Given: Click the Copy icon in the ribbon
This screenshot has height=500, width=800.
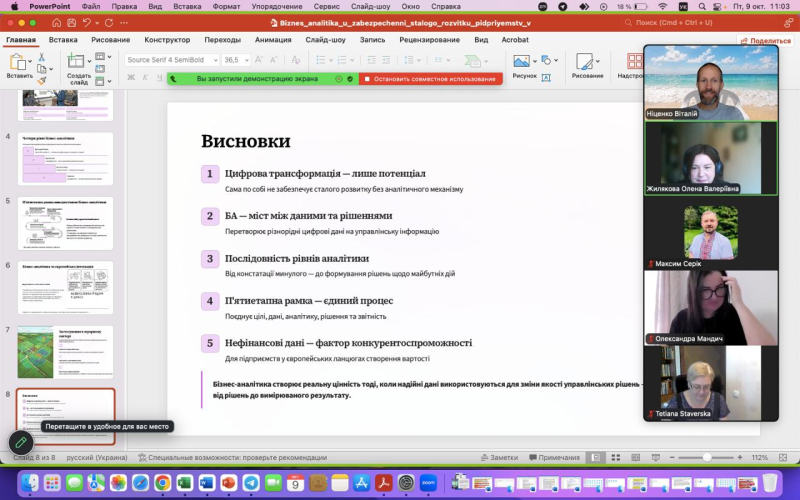Looking at the screenshot, I should [42, 69].
